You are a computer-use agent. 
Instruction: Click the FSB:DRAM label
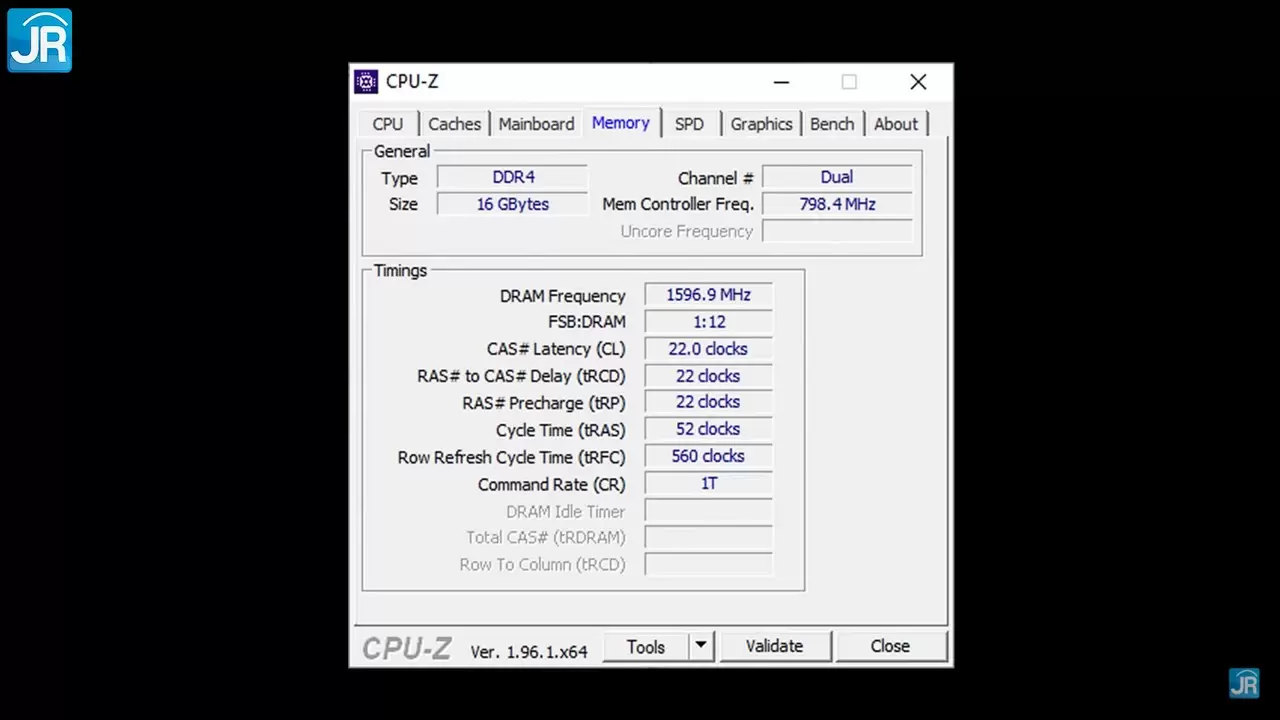coord(587,322)
